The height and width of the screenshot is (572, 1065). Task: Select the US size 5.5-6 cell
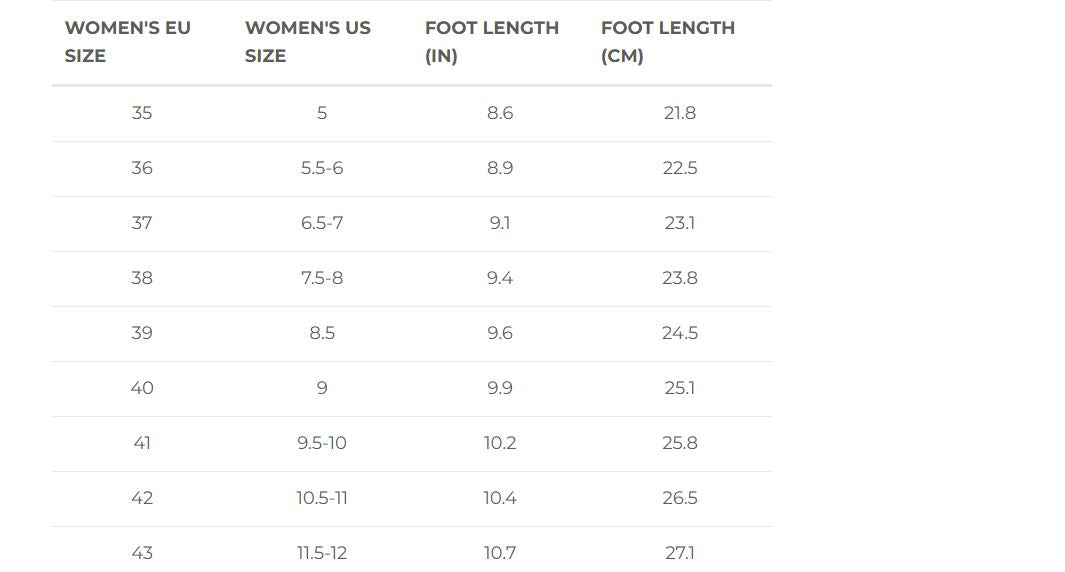(322, 168)
